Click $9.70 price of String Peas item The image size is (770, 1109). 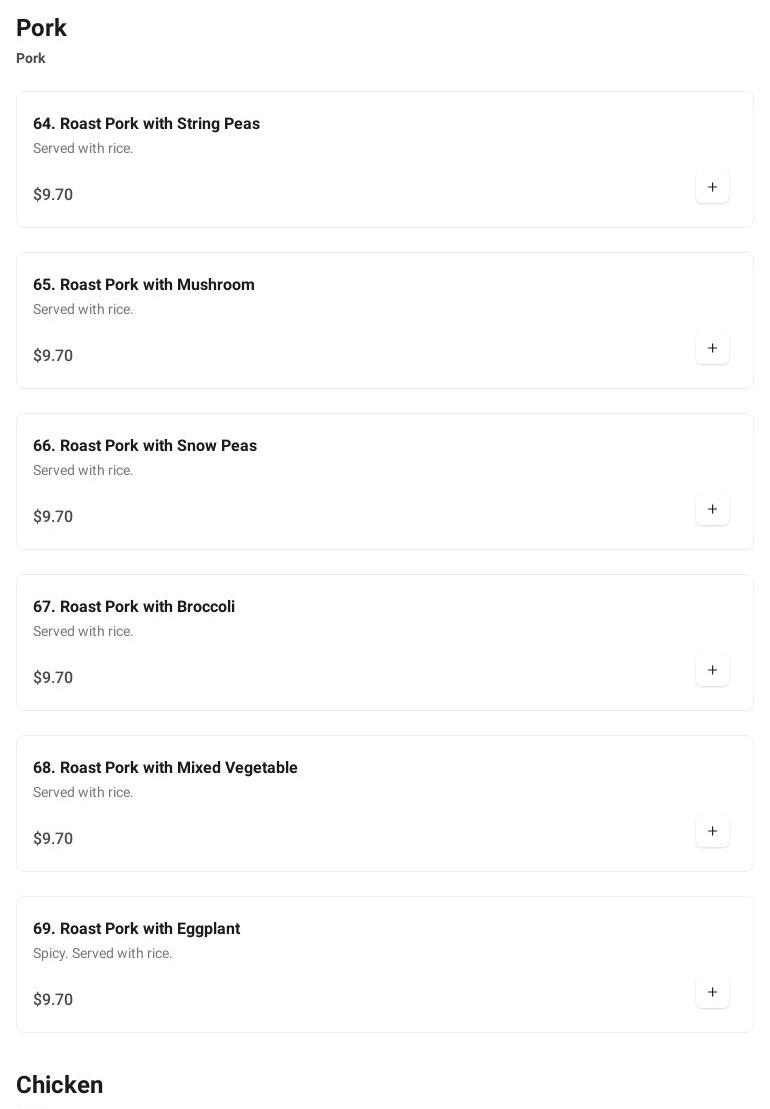point(53,195)
